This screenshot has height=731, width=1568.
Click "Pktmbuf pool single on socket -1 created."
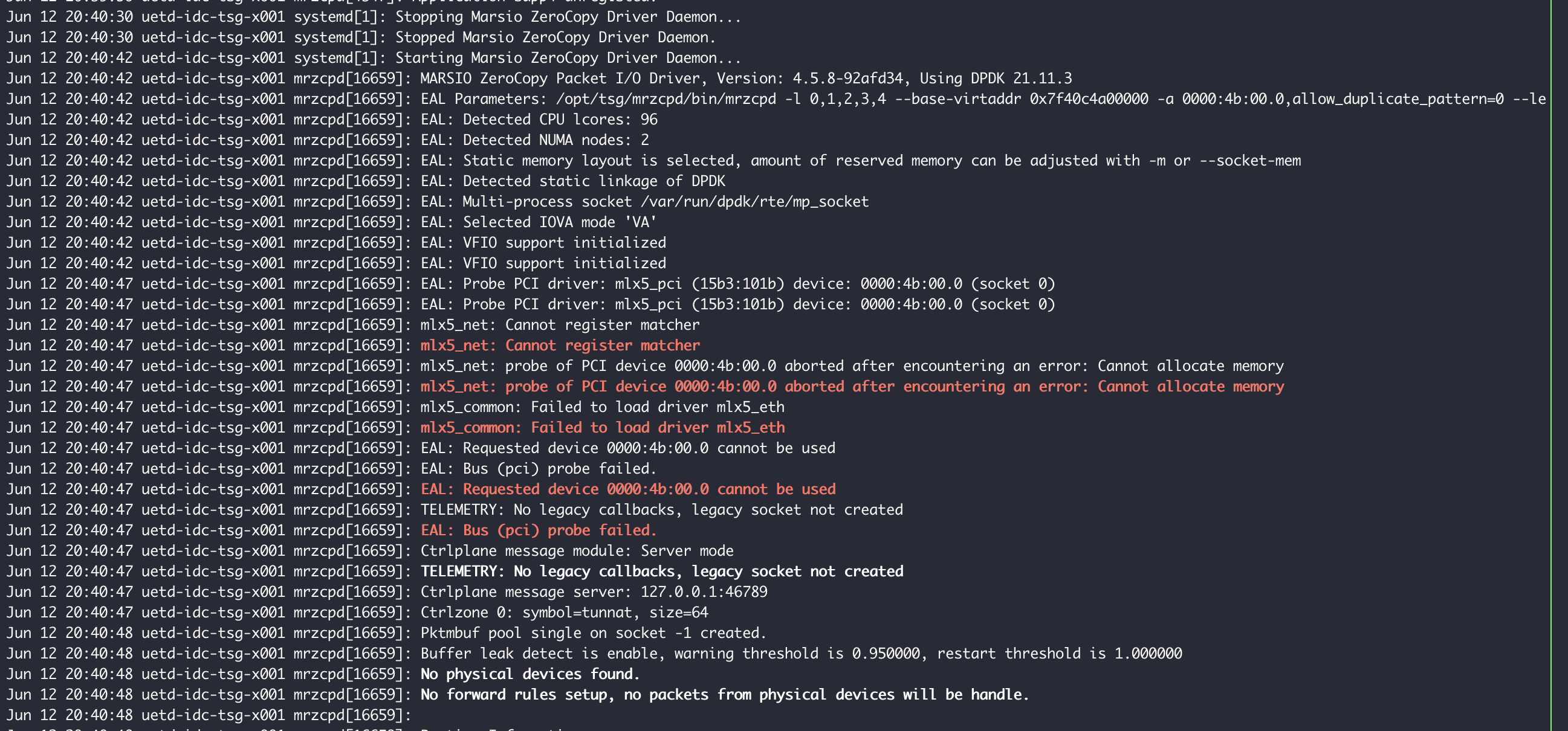tap(593, 633)
